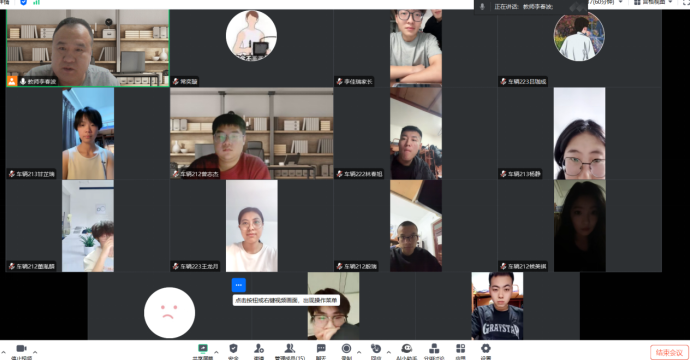
Task: Open breakout rooms
Action: tap(434, 349)
